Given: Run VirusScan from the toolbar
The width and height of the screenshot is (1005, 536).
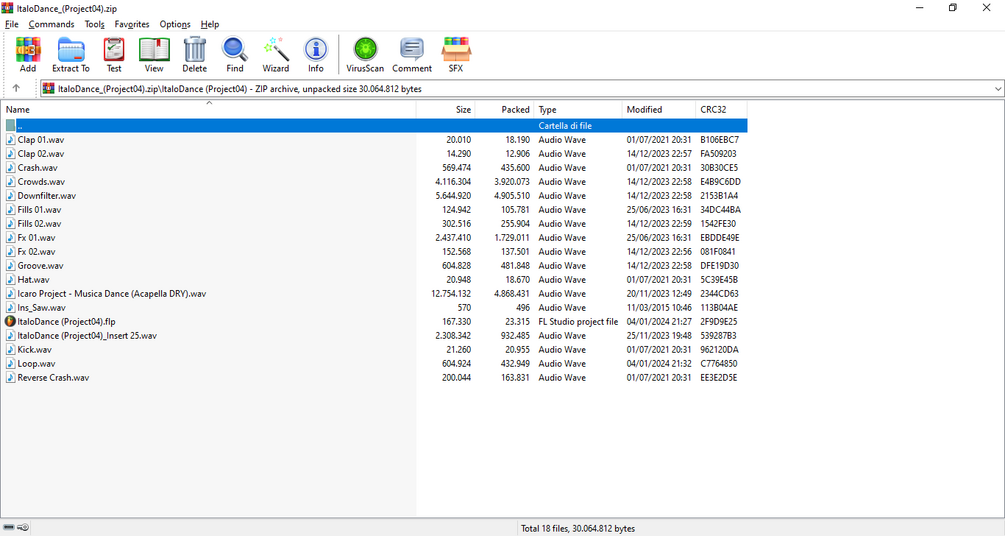Looking at the screenshot, I should pos(365,49).
